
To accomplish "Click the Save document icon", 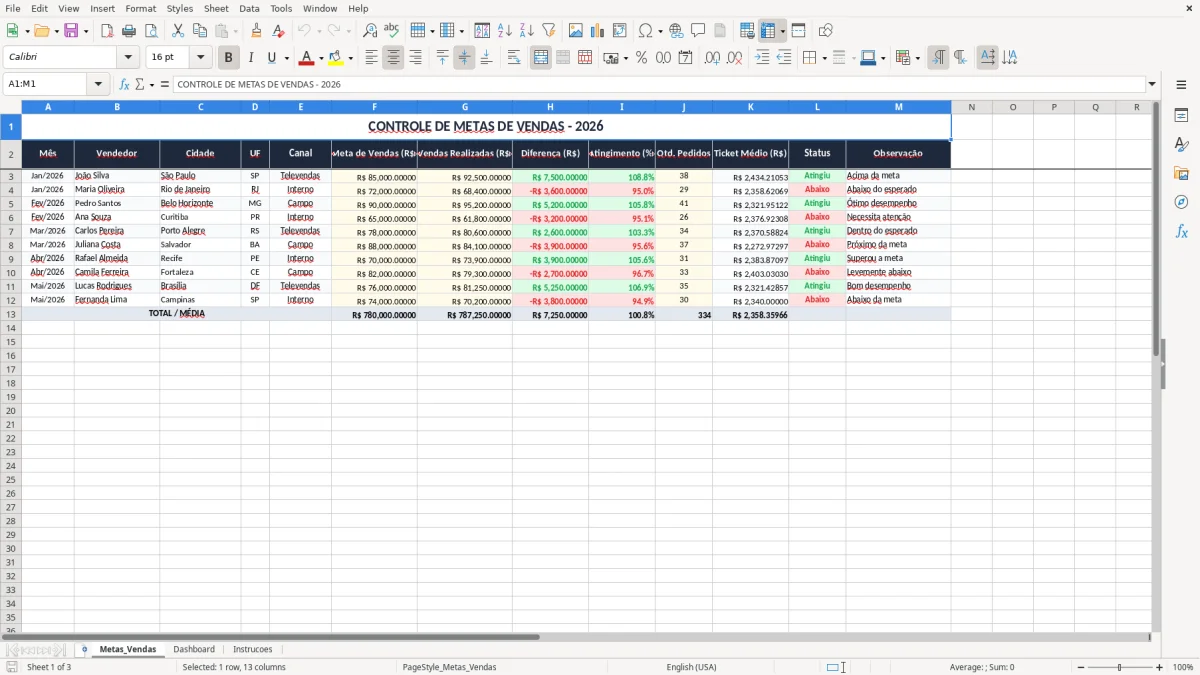I will click(71, 31).
